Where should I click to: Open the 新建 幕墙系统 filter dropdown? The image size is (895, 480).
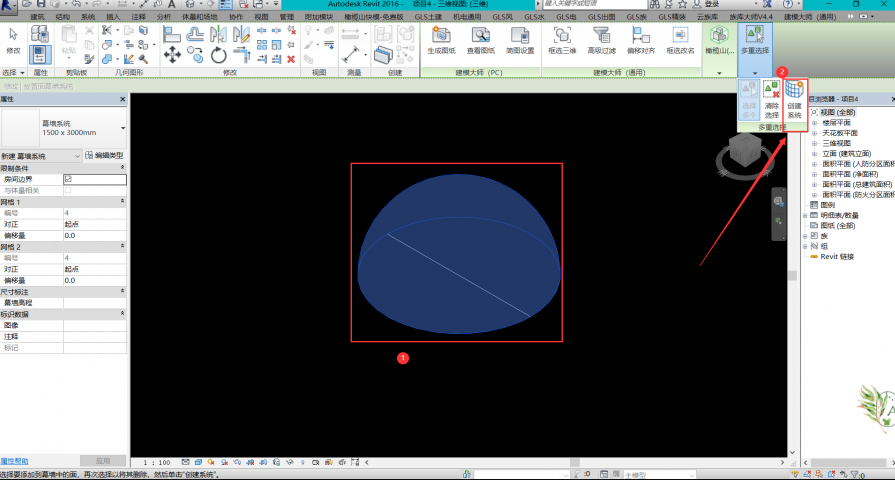pos(41,156)
